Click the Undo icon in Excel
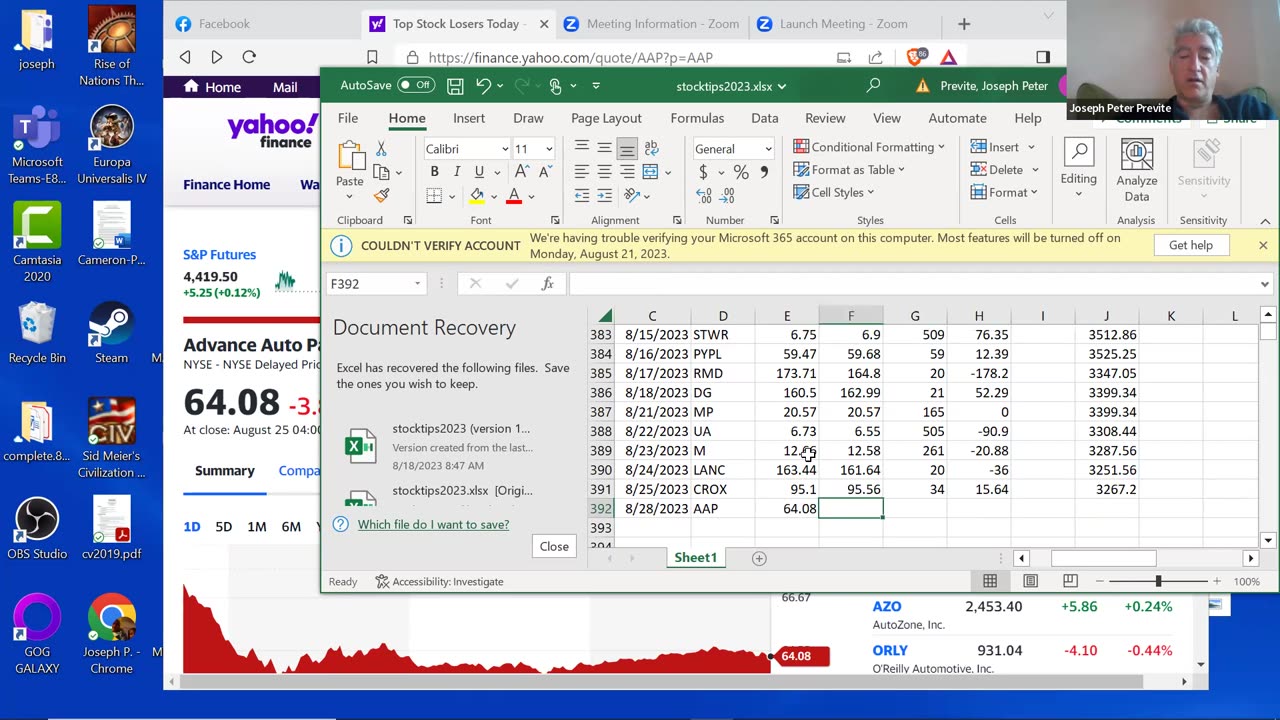The image size is (1280, 720). click(483, 86)
